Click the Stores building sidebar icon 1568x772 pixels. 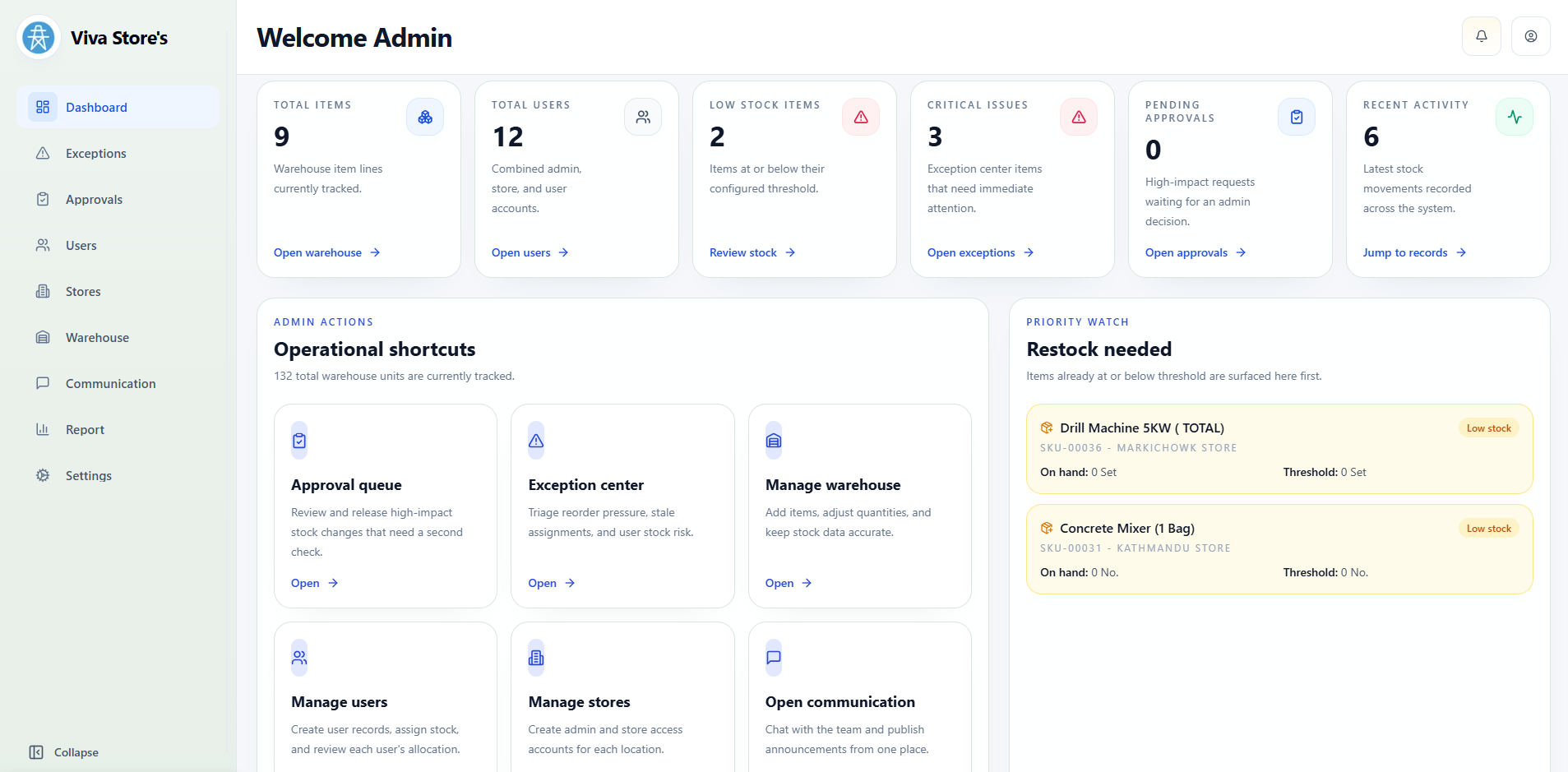(43, 291)
